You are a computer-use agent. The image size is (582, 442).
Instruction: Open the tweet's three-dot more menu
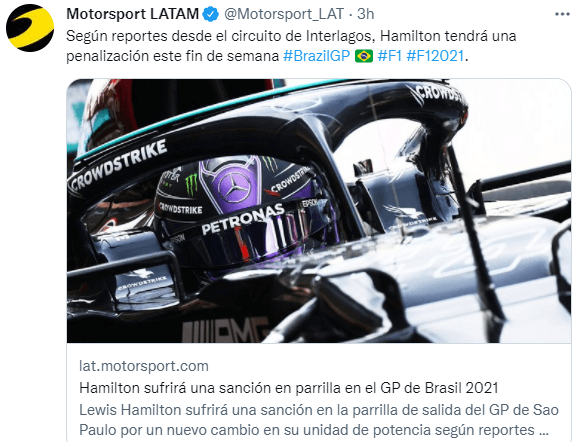click(562, 14)
